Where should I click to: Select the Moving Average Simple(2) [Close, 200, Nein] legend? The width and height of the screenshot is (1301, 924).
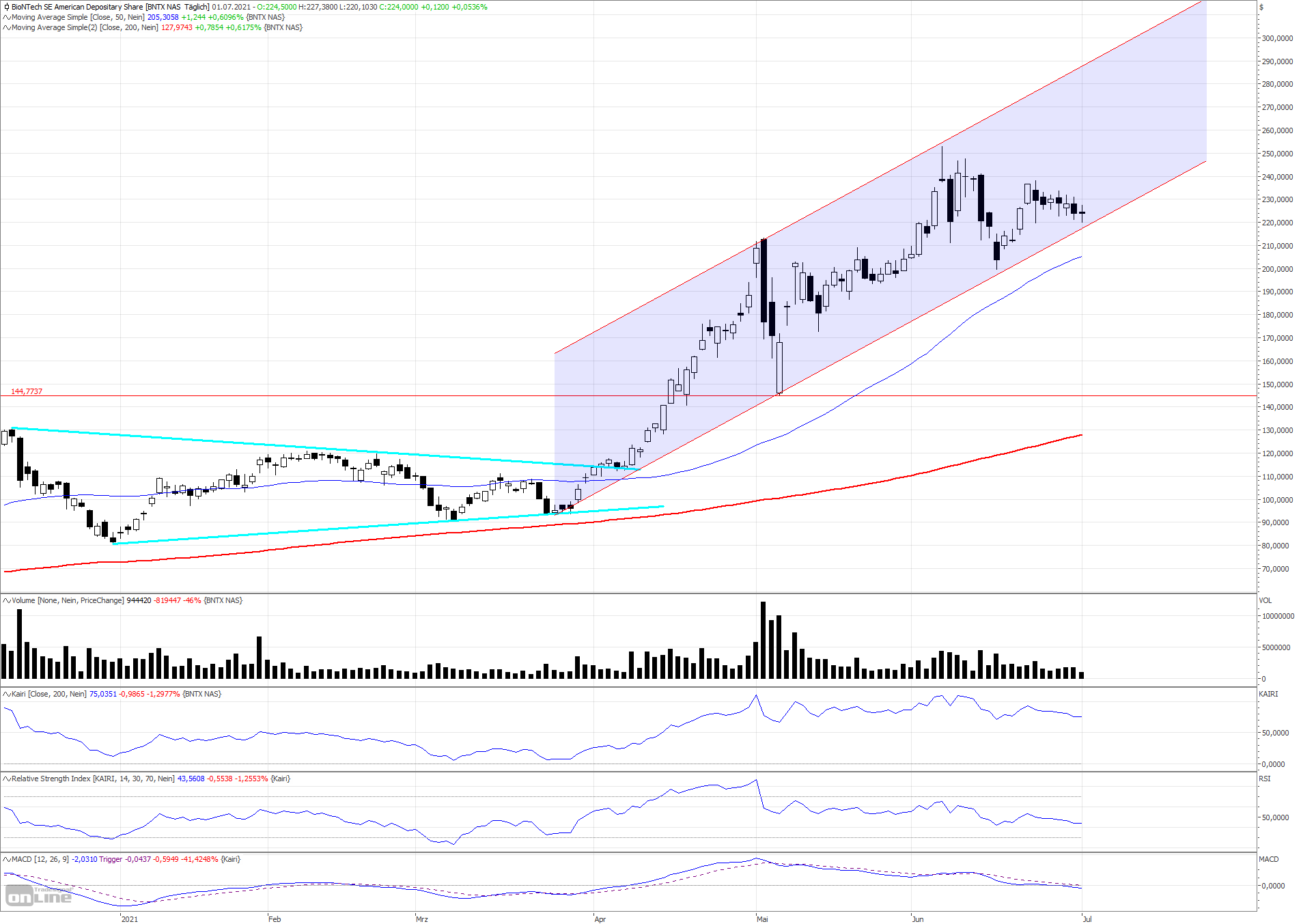point(85,27)
